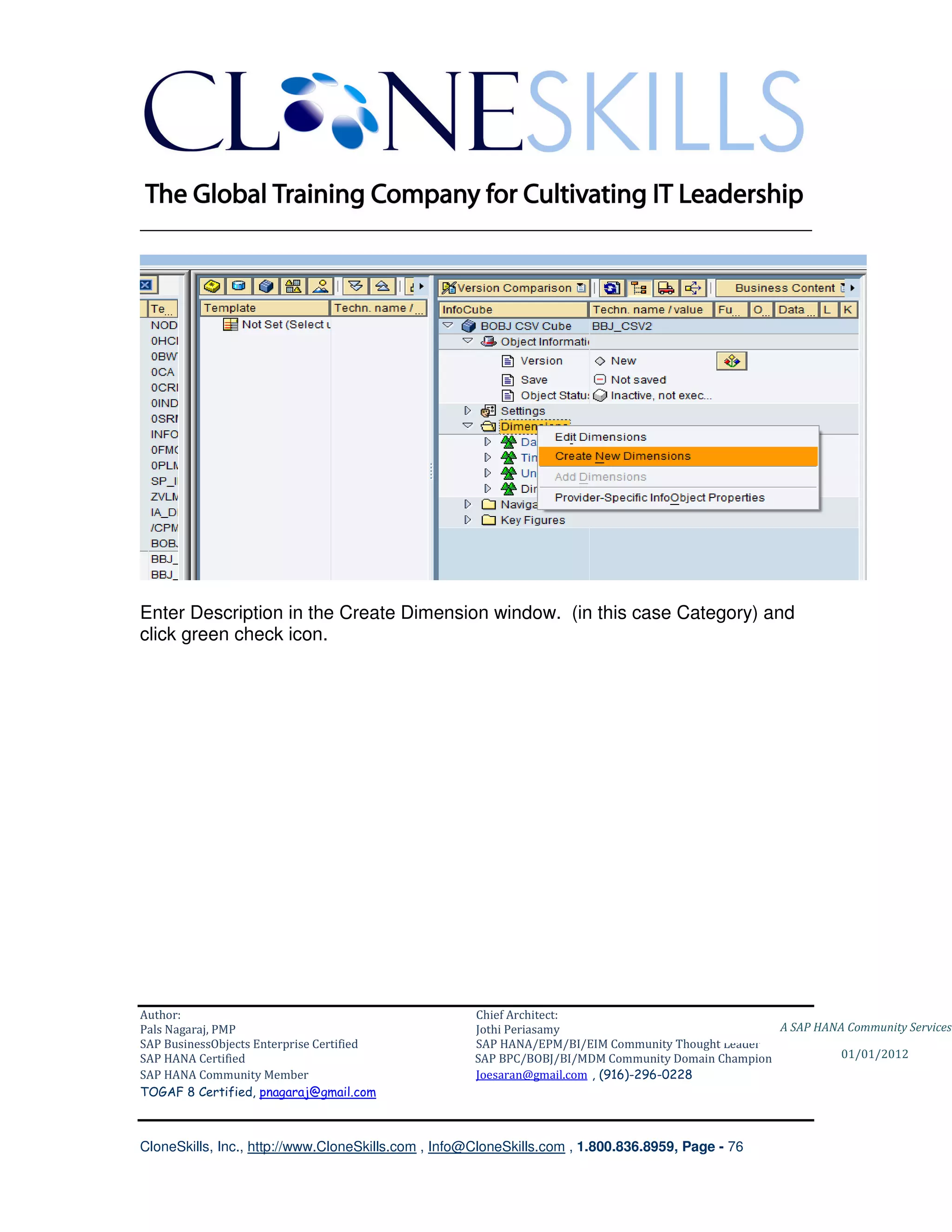Expand the Tim... dimension node
This screenshot has width=952, height=1232.
pos(488,457)
